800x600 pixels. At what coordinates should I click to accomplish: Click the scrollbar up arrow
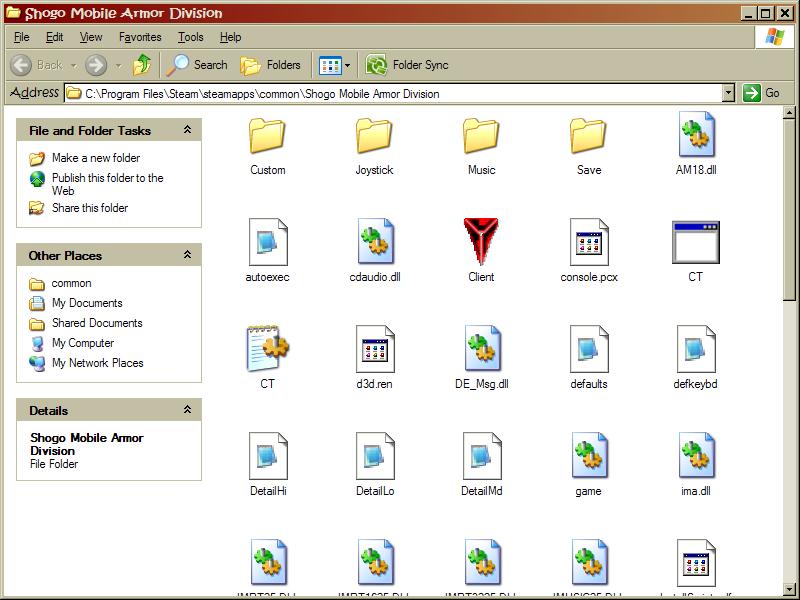tap(789, 113)
